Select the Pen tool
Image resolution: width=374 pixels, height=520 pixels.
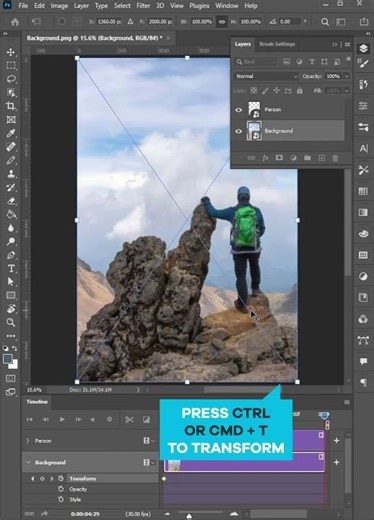[x=11, y=255]
